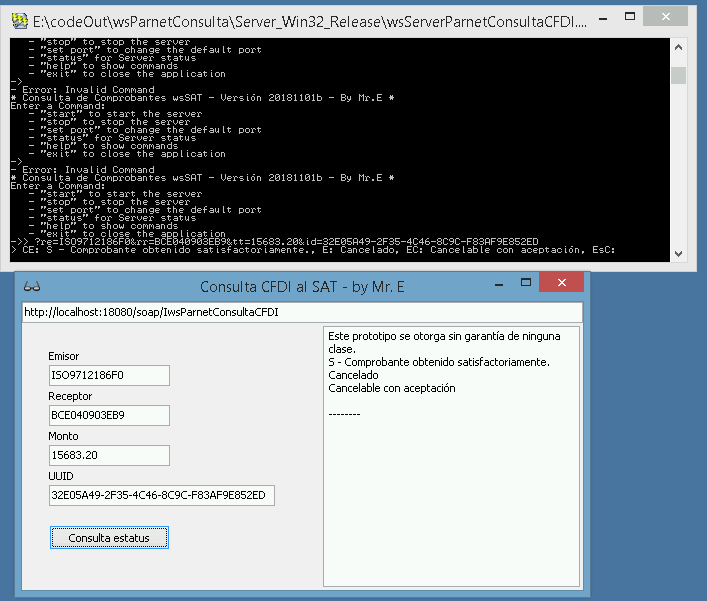Click the console scrollbar thumb

tap(678, 75)
